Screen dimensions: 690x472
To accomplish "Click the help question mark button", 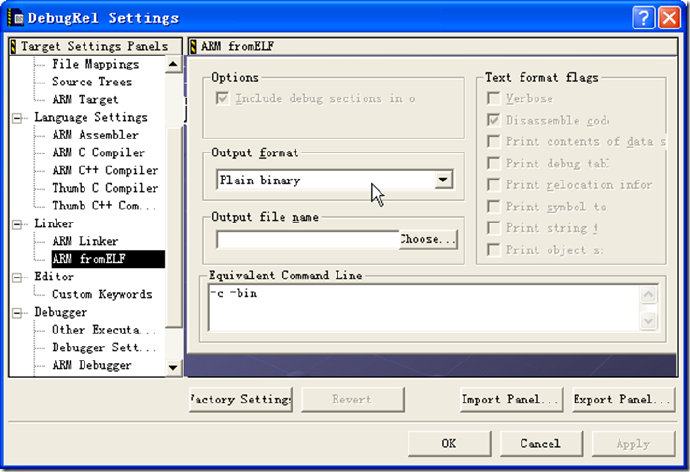I will point(643,18).
